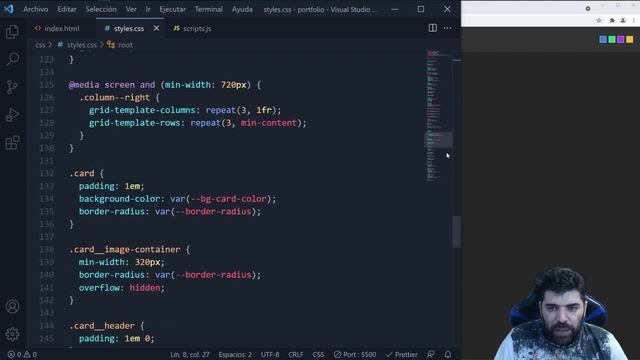Click the green color swatch in browser page
Viewport: 640px width, 360px height.
(x=612, y=39)
